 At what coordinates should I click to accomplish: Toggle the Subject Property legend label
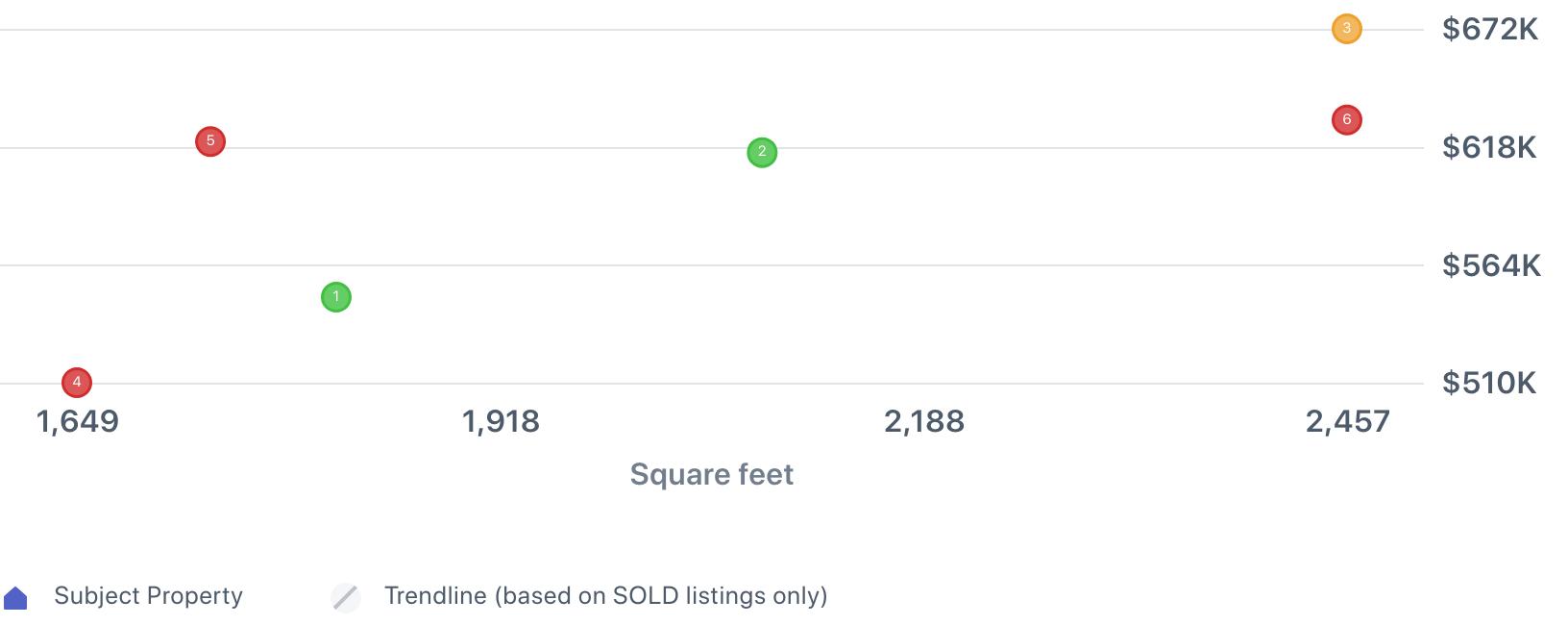pyautogui.click(x=148, y=596)
